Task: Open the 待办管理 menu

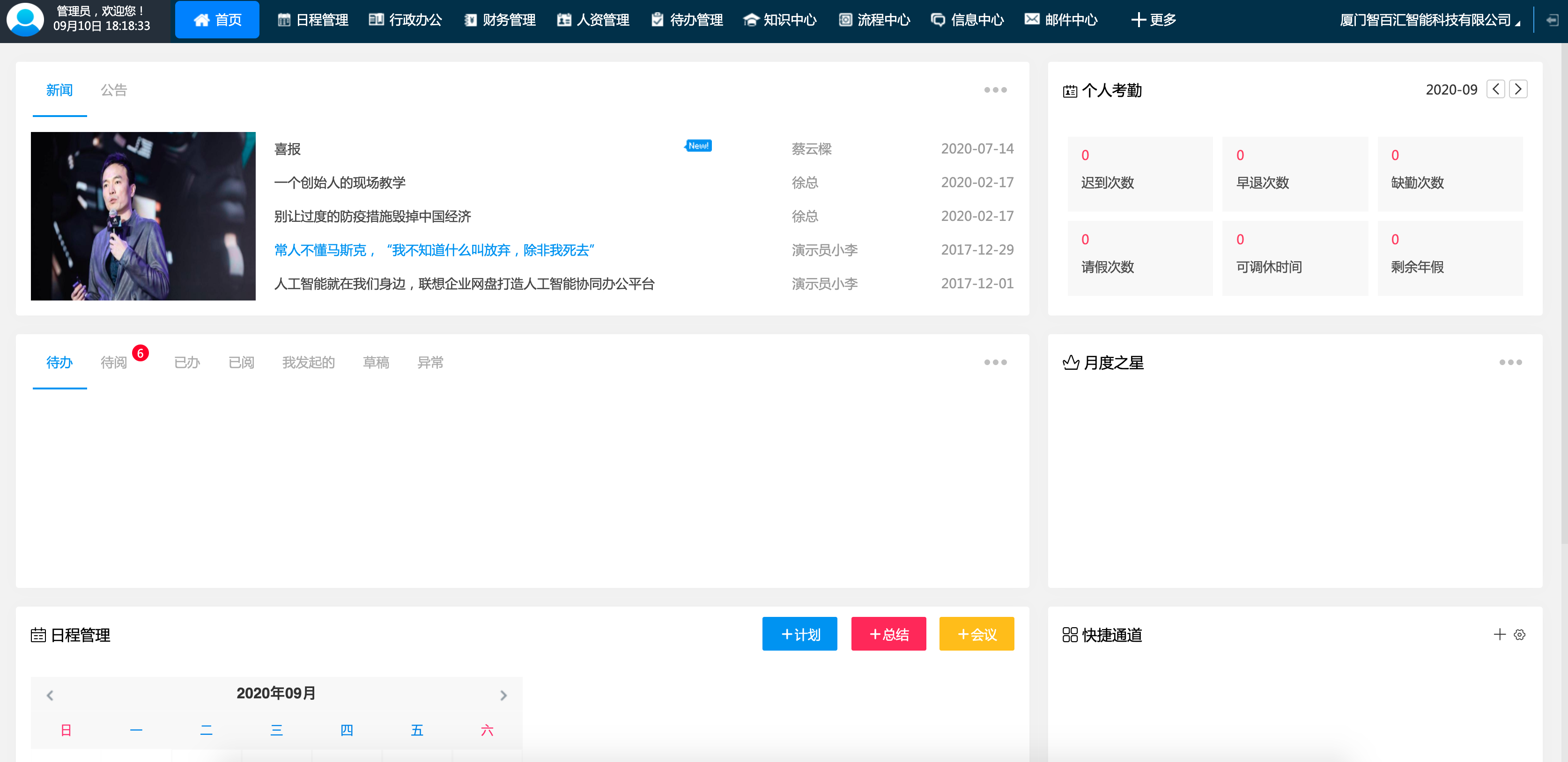Action: coord(687,20)
